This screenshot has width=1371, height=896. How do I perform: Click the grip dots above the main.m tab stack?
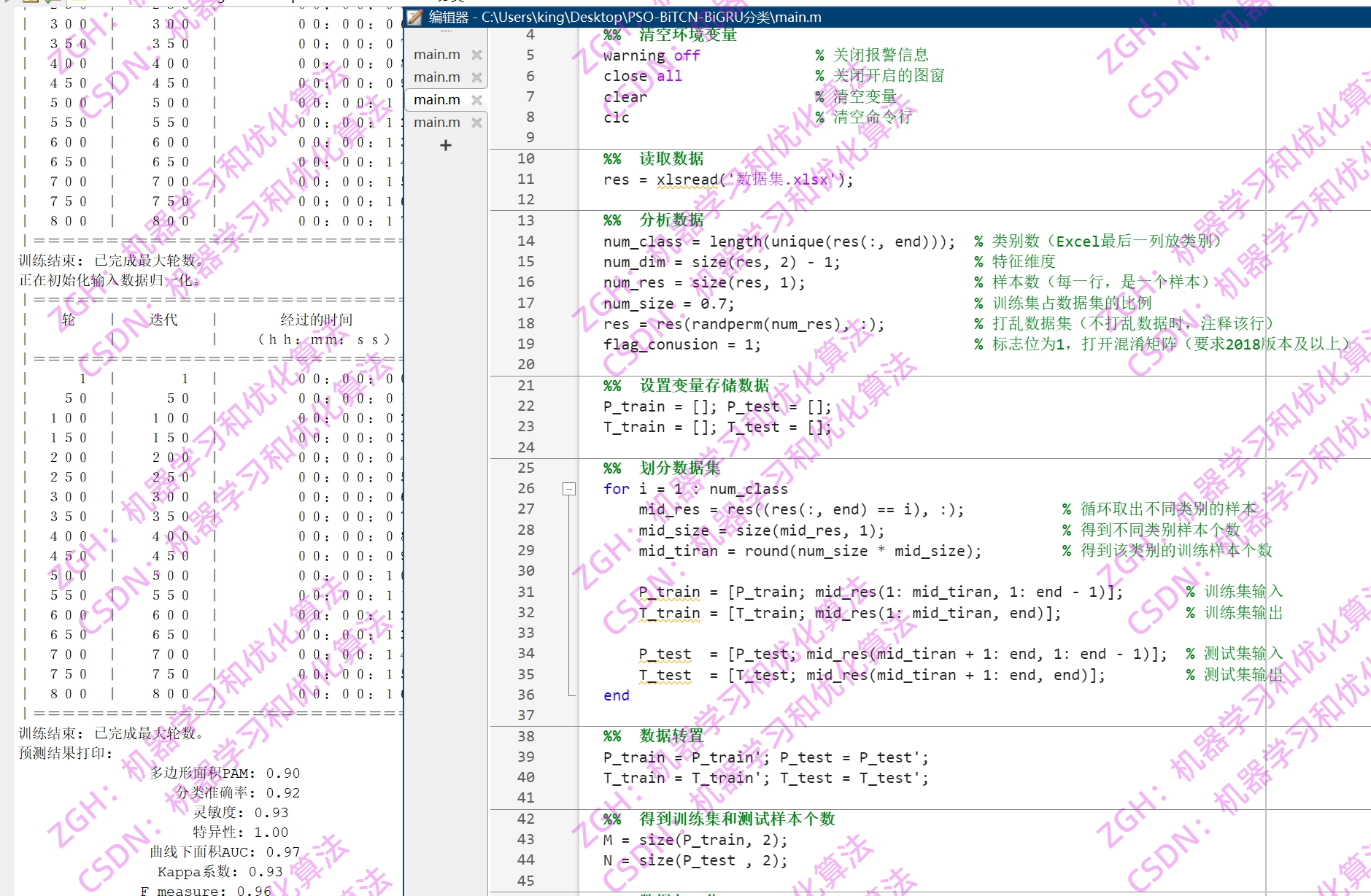point(447,31)
